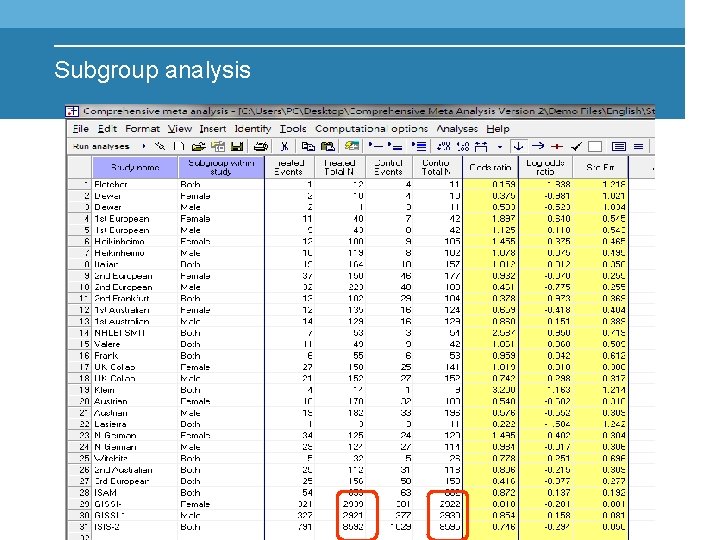Click treated events 54 in ISAM row
Screen dimensions: 720x540
(x=289, y=493)
